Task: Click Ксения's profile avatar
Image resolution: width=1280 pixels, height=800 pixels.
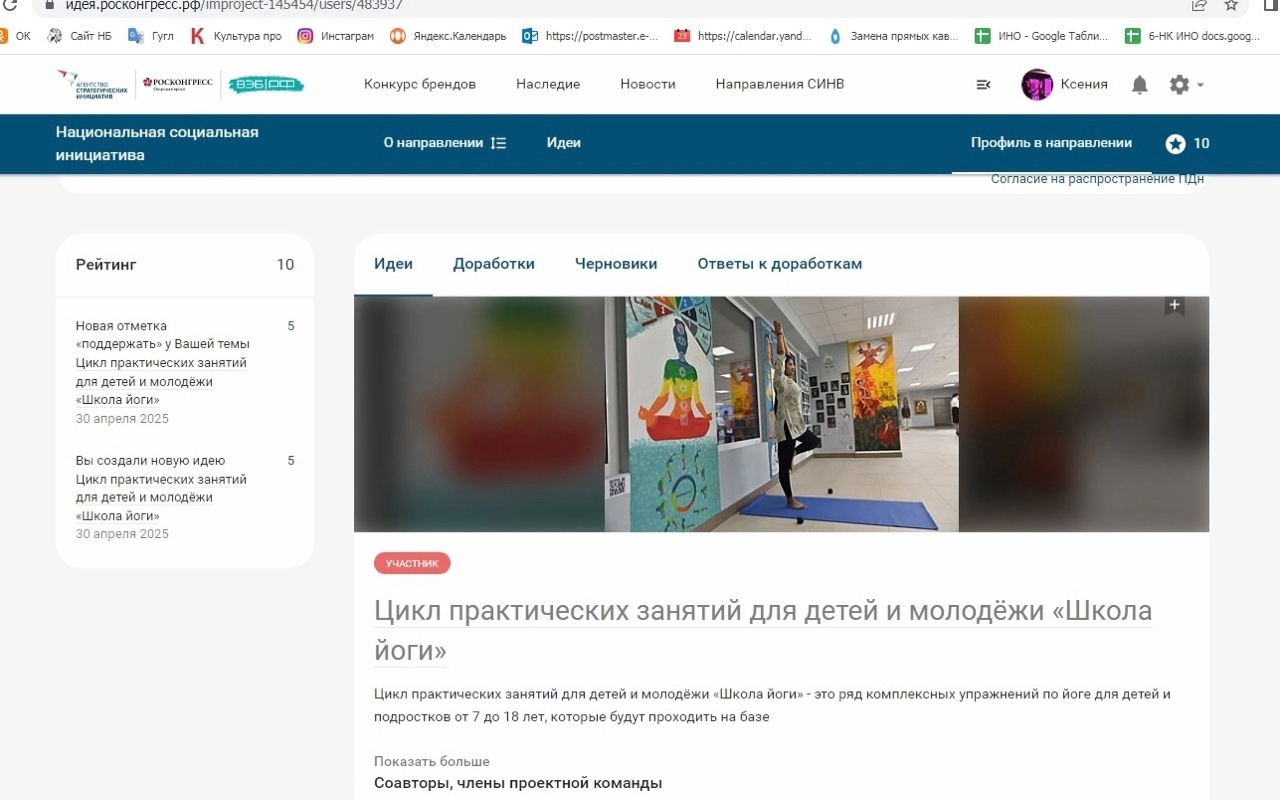Action: (x=1037, y=85)
